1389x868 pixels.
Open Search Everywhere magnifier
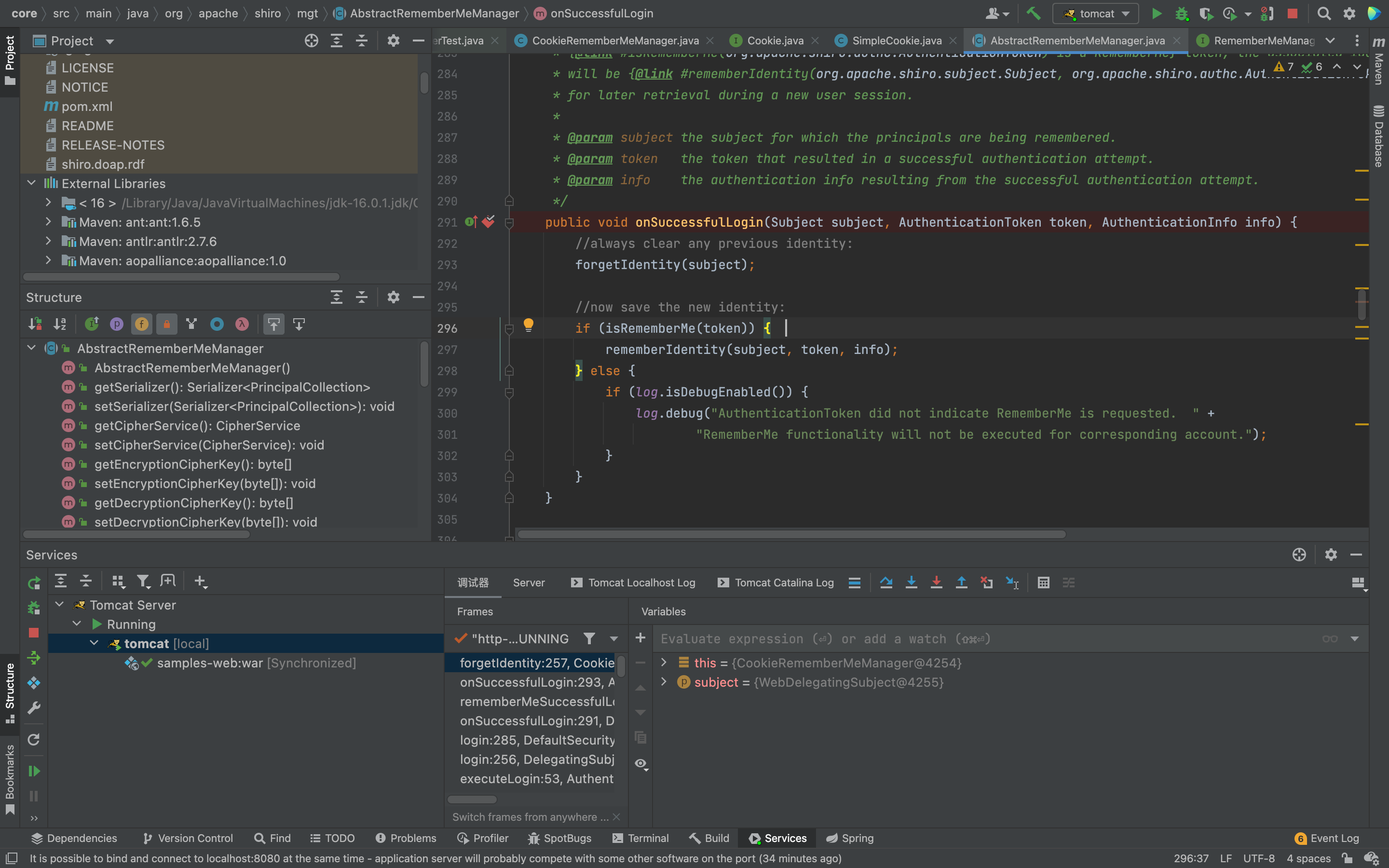(x=1323, y=13)
